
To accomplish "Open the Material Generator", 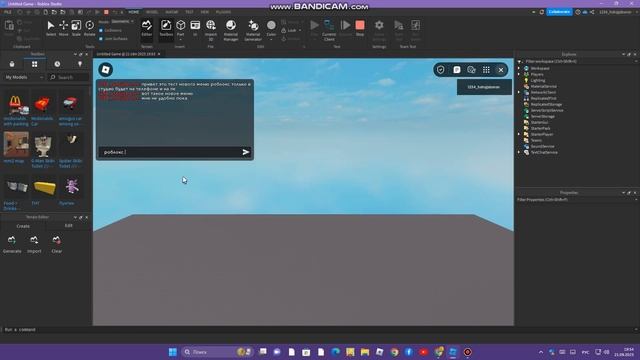I will pos(253,30).
